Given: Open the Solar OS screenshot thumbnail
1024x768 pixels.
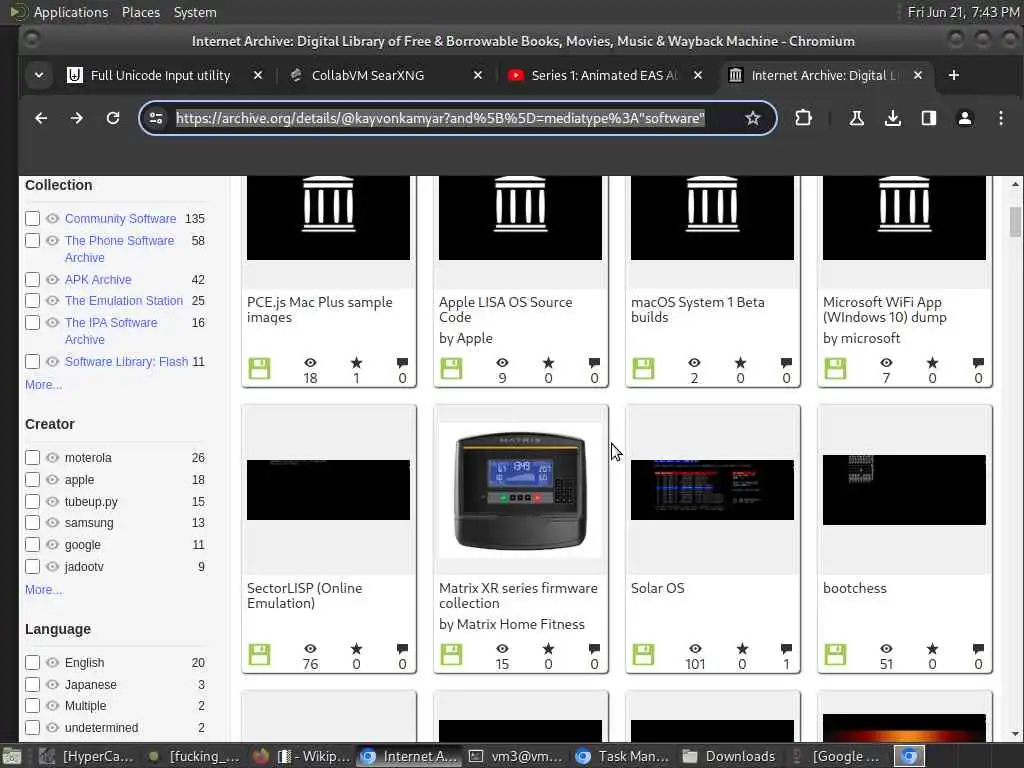Looking at the screenshot, I should (712, 490).
